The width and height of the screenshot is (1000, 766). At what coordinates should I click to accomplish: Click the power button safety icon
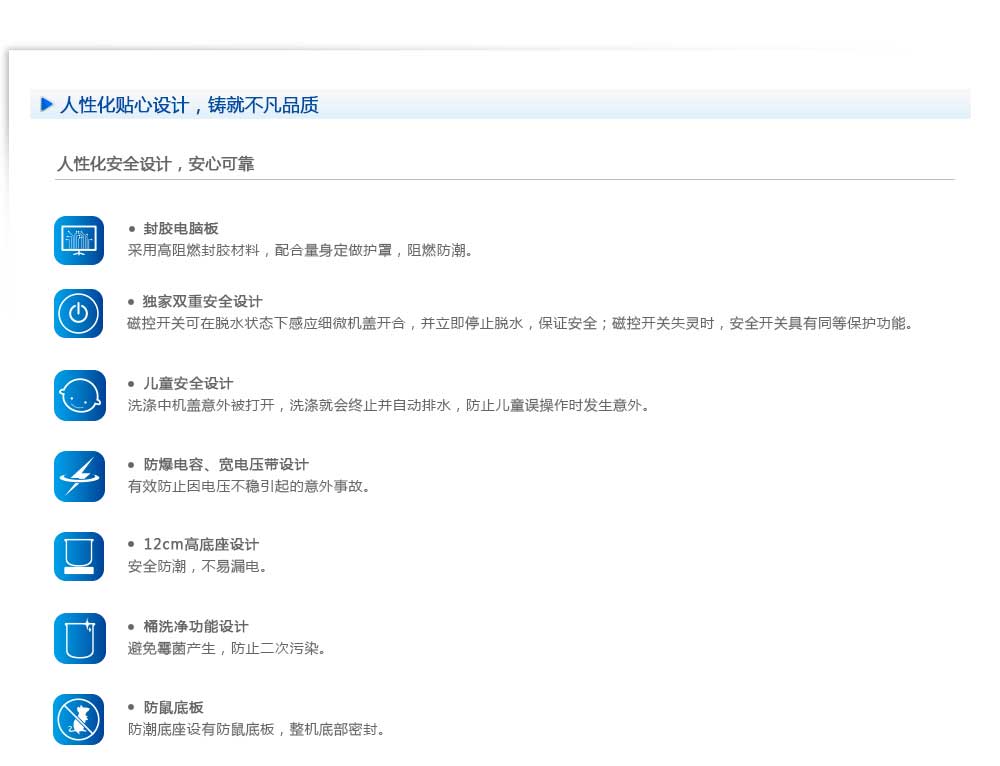click(79, 313)
